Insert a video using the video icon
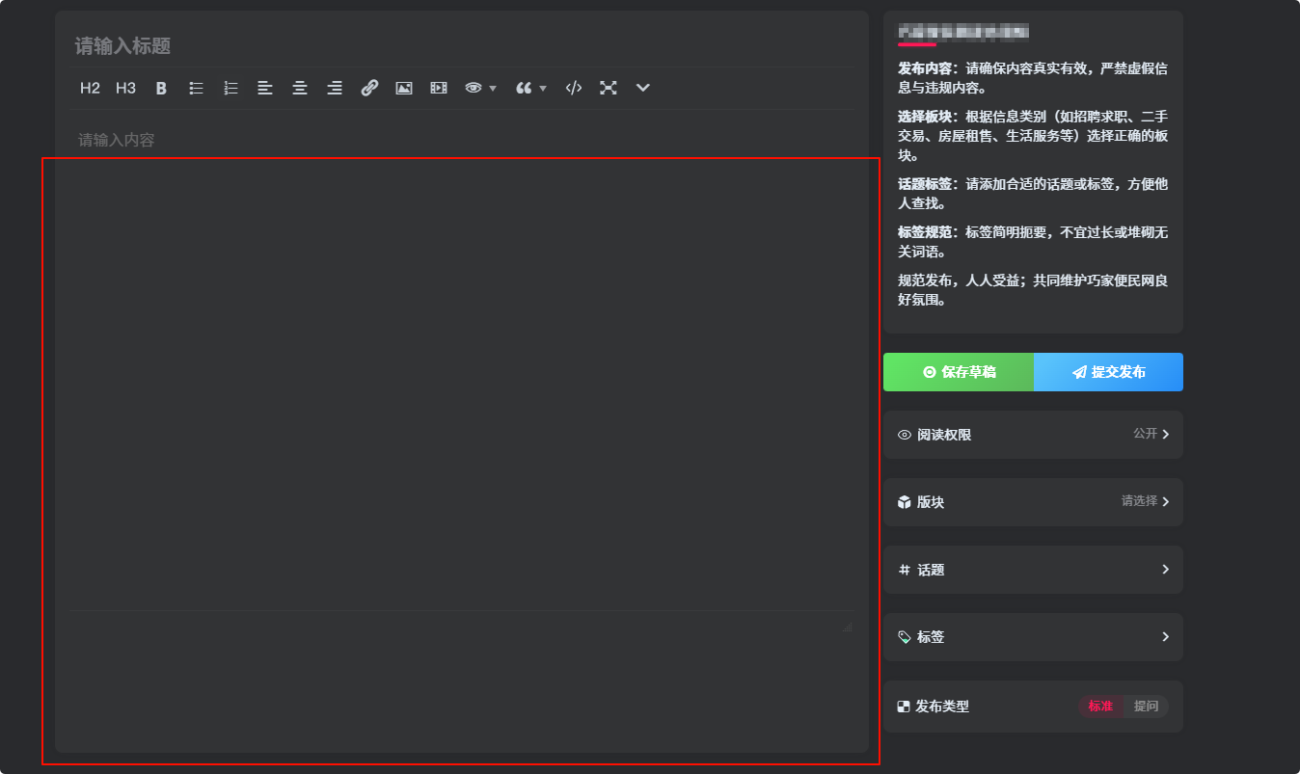 coord(437,88)
